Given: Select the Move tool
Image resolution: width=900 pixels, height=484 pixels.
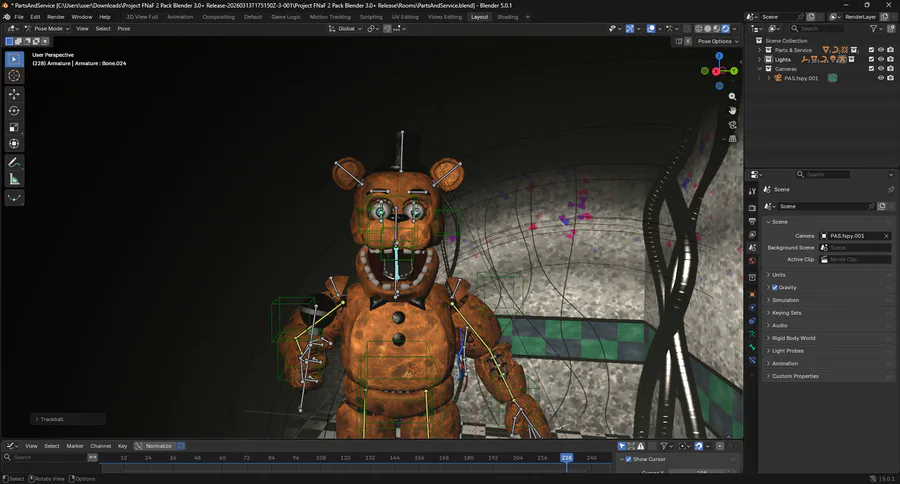Looking at the screenshot, I should (14, 94).
